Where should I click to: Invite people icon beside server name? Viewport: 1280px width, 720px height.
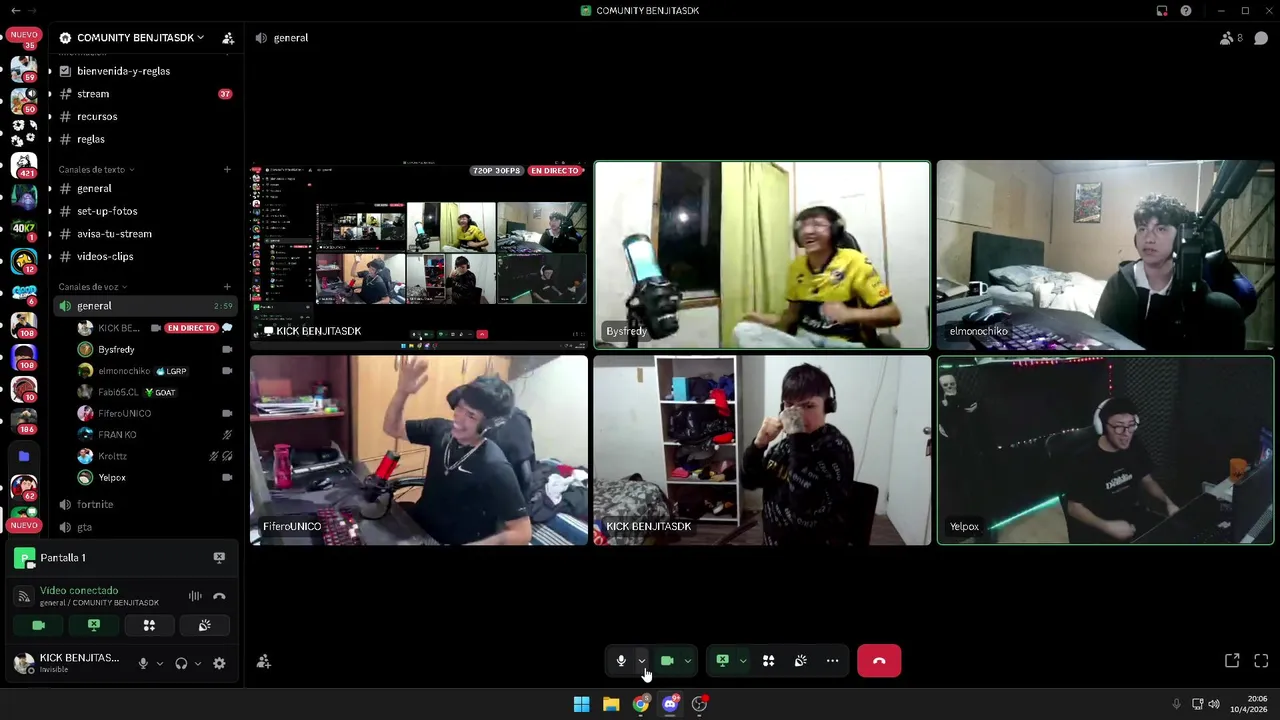coord(228,38)
